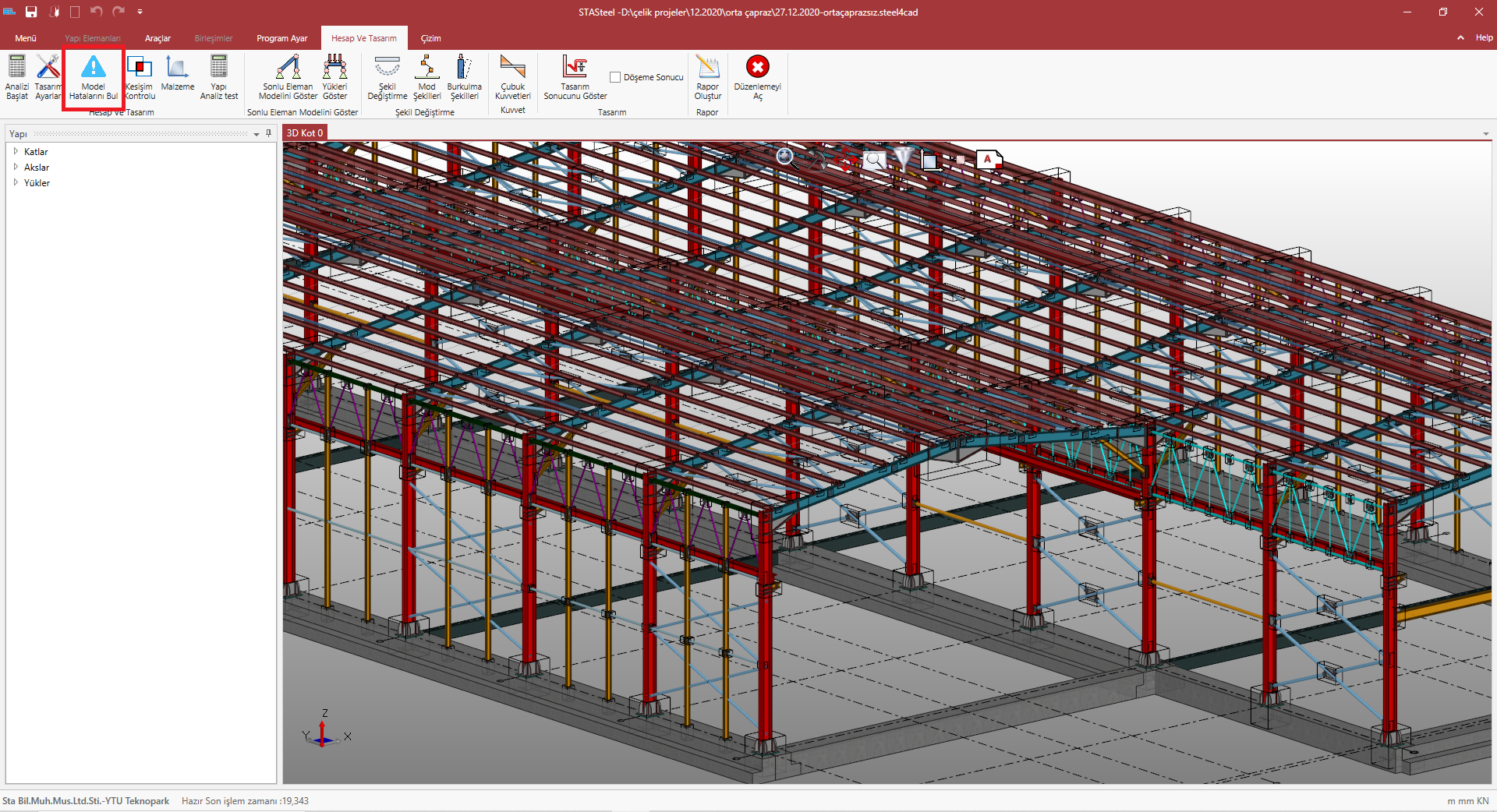Switch to the Çizim ribbon tab
1497x812 pixels.
430,38
